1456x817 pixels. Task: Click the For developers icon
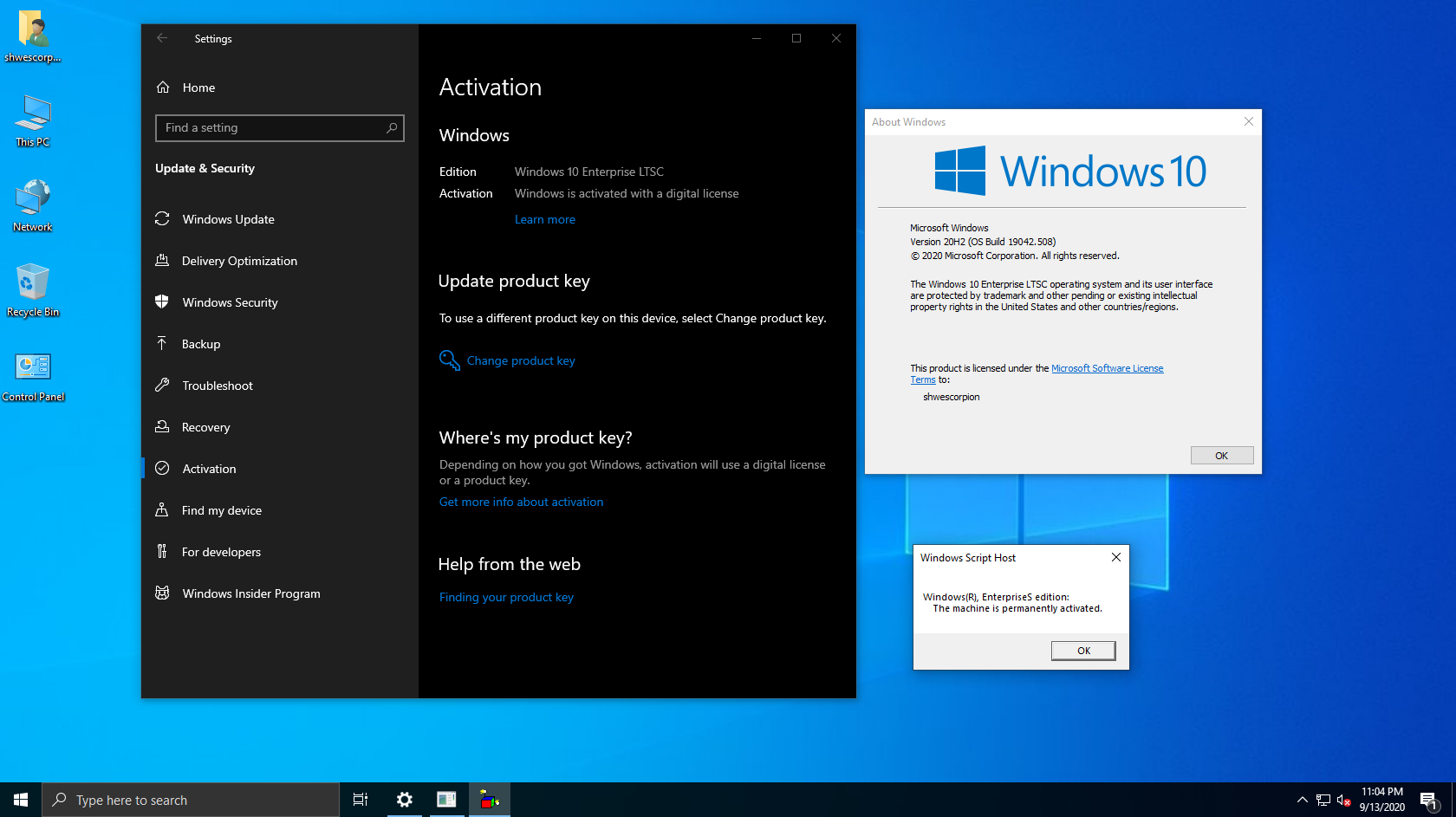click(162, 551)
